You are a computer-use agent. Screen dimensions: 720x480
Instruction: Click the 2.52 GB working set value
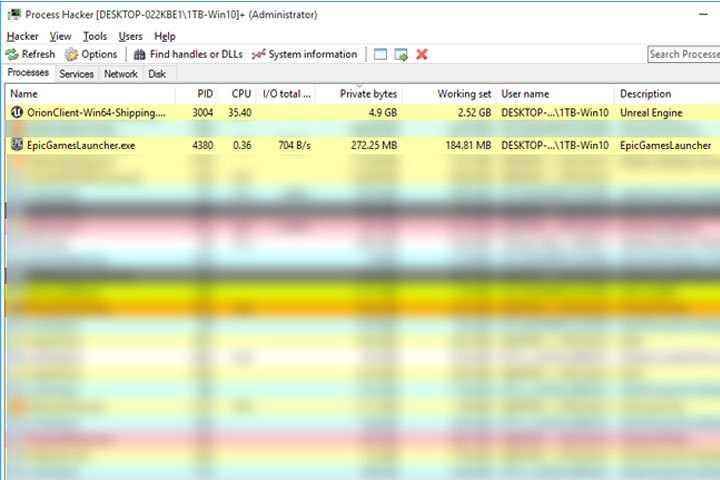point(474,113)
